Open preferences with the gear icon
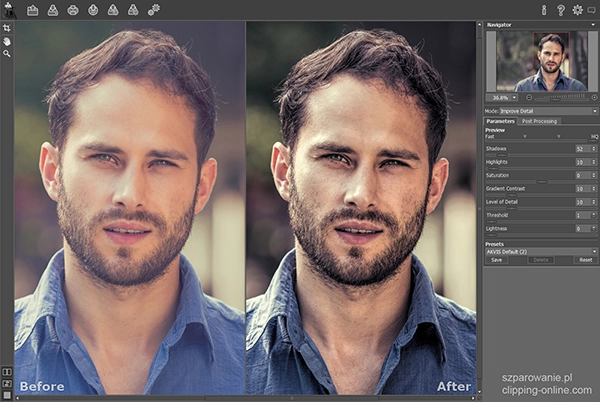The image size is (600, 402). coord(577,10)
